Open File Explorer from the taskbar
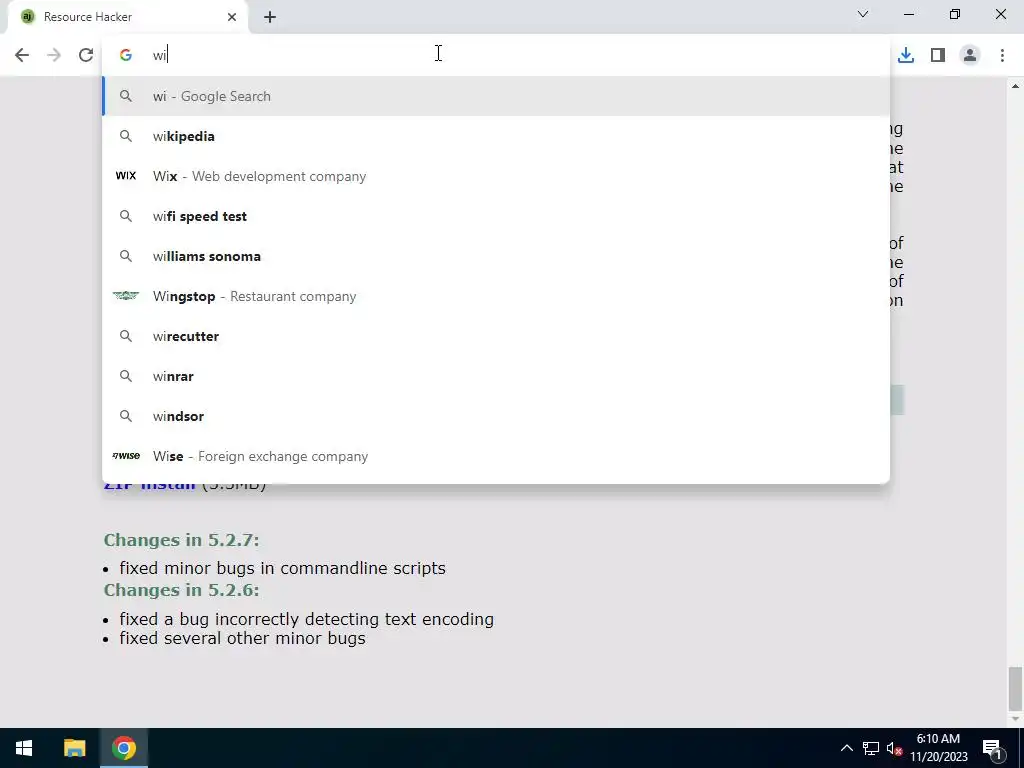 click(74, 748)
